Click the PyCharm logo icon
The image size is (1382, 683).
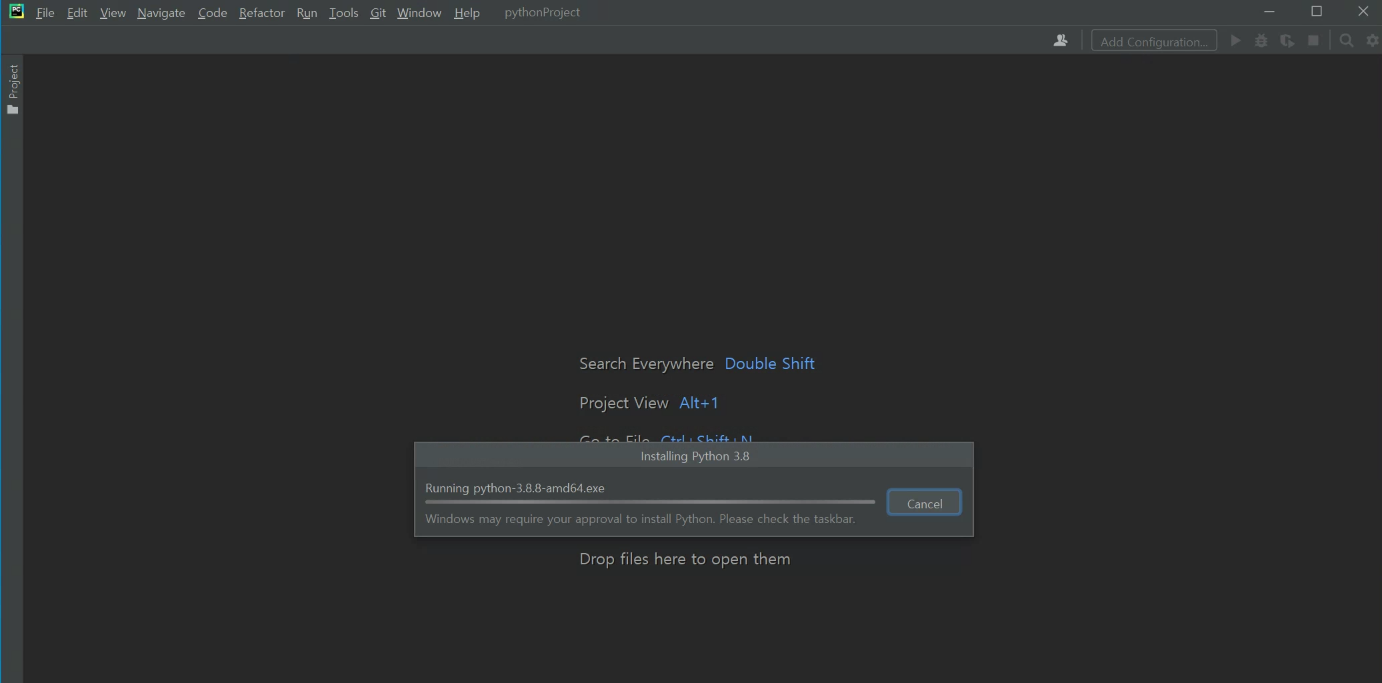tap(16, 12)
